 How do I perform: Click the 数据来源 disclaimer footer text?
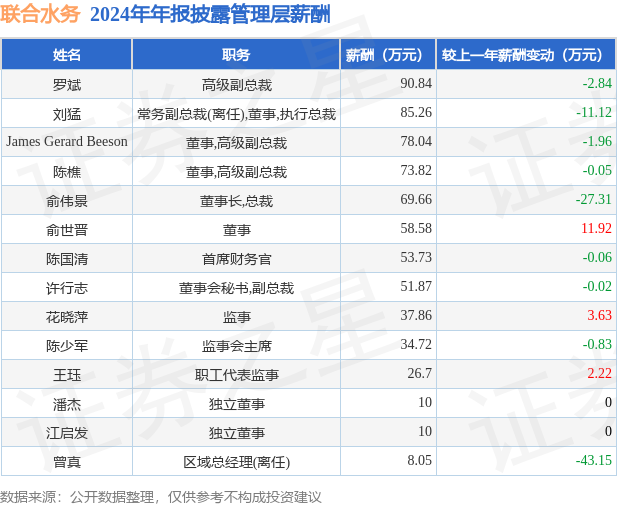click(161, 497)
